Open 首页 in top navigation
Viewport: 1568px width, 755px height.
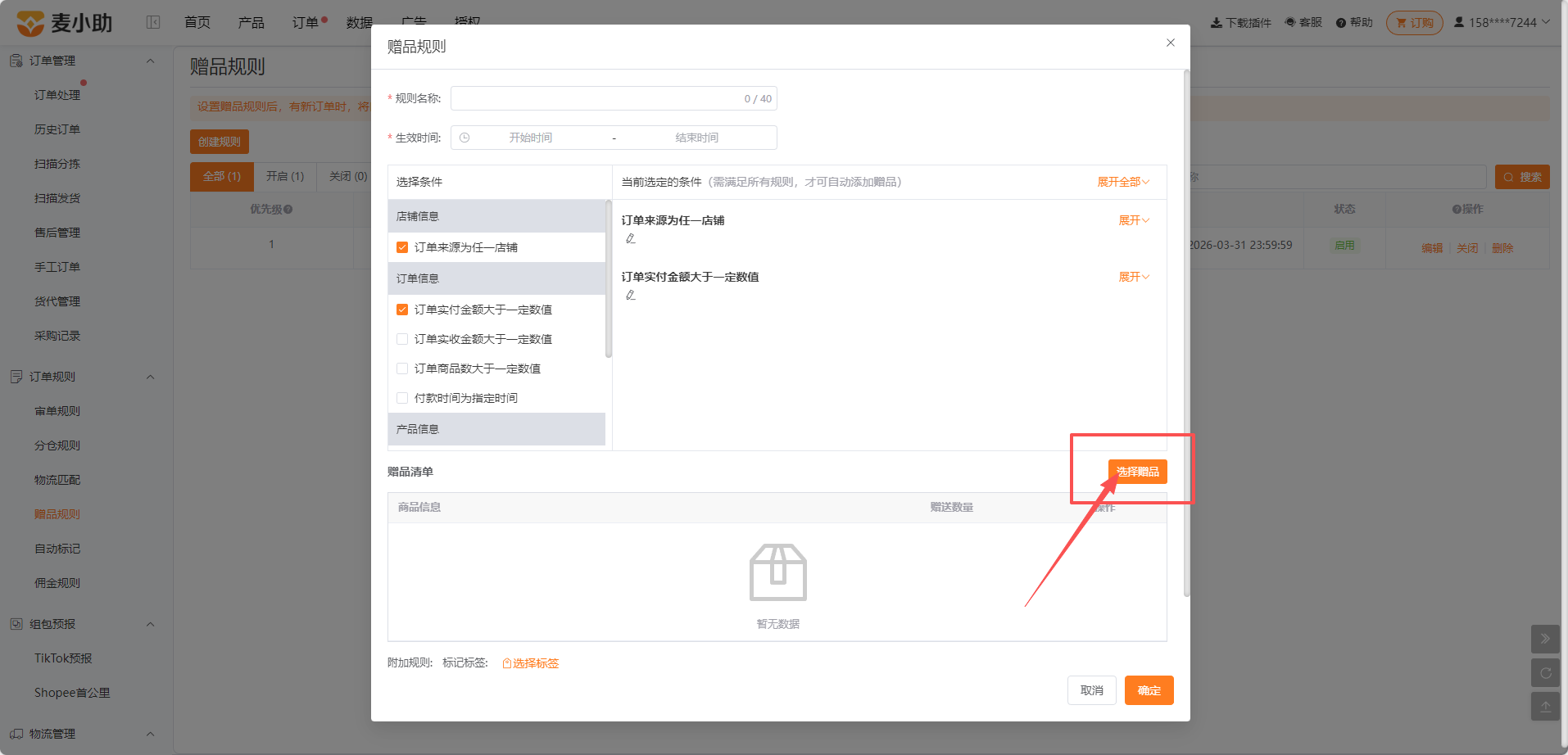(x=197, y=22)
